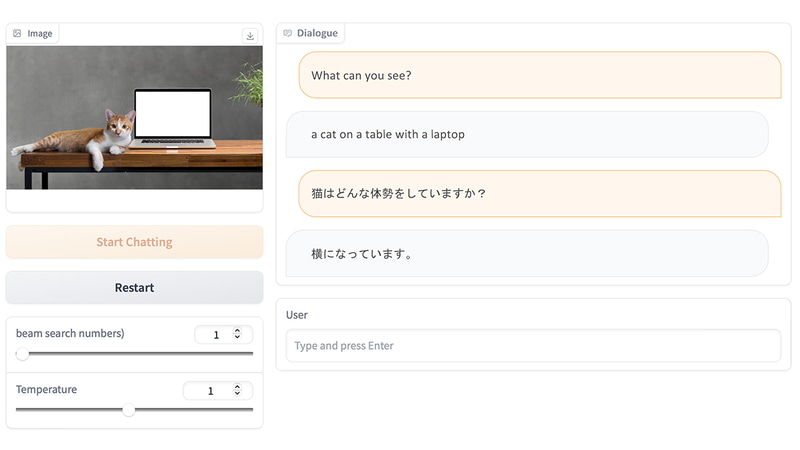This screenshot has height=450, width=800.
Task: Click the Dialogue panel chat bubble icon
Action: point(288,33)
